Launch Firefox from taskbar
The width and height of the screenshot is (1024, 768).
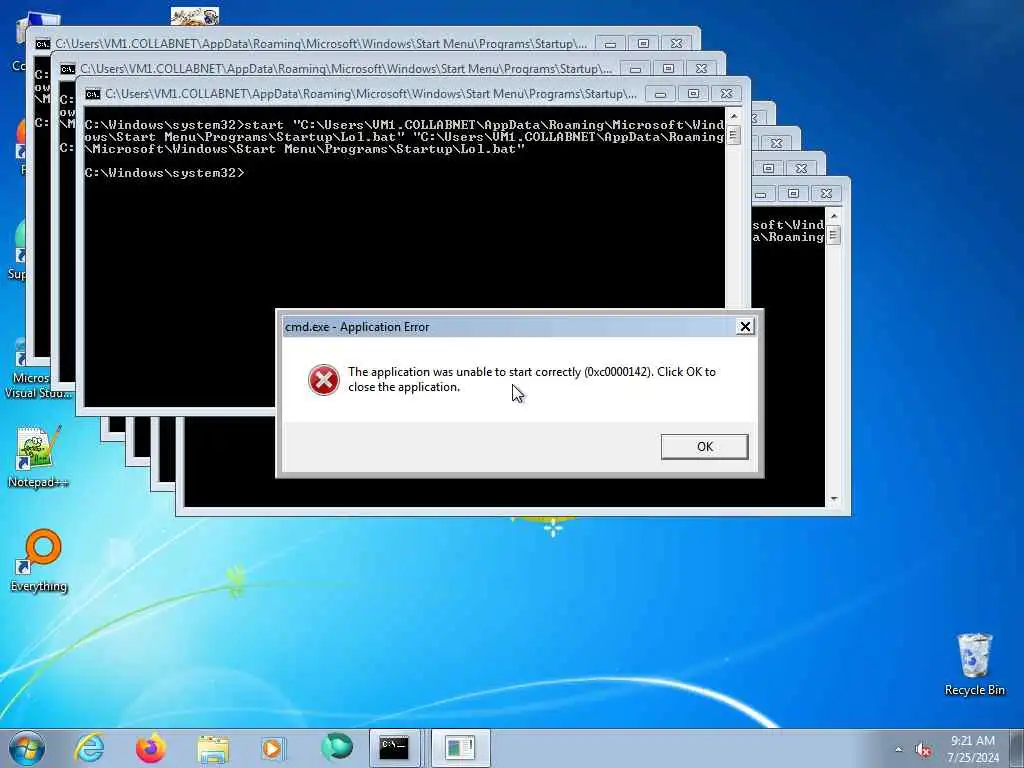[x=150, y=748]
